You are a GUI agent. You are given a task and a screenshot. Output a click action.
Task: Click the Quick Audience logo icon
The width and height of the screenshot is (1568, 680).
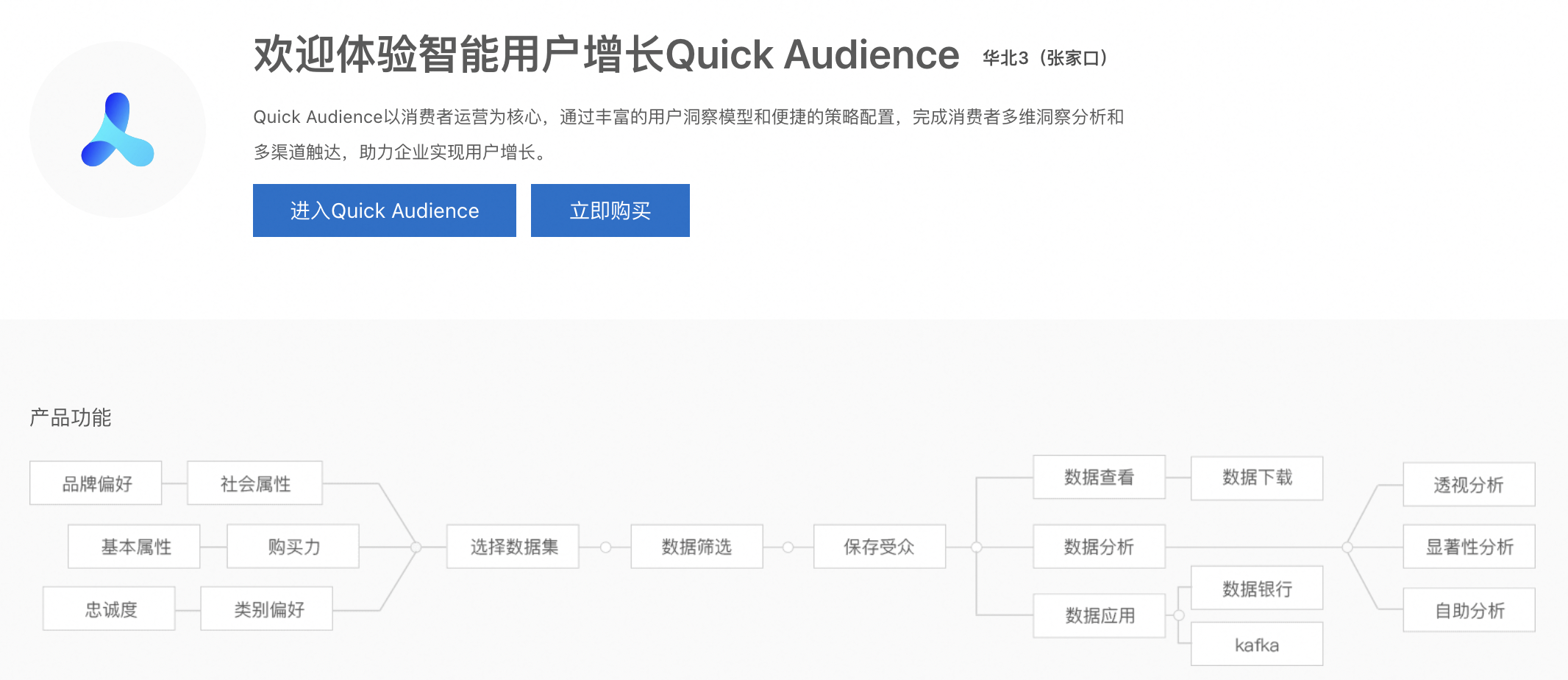click(118, 130)
